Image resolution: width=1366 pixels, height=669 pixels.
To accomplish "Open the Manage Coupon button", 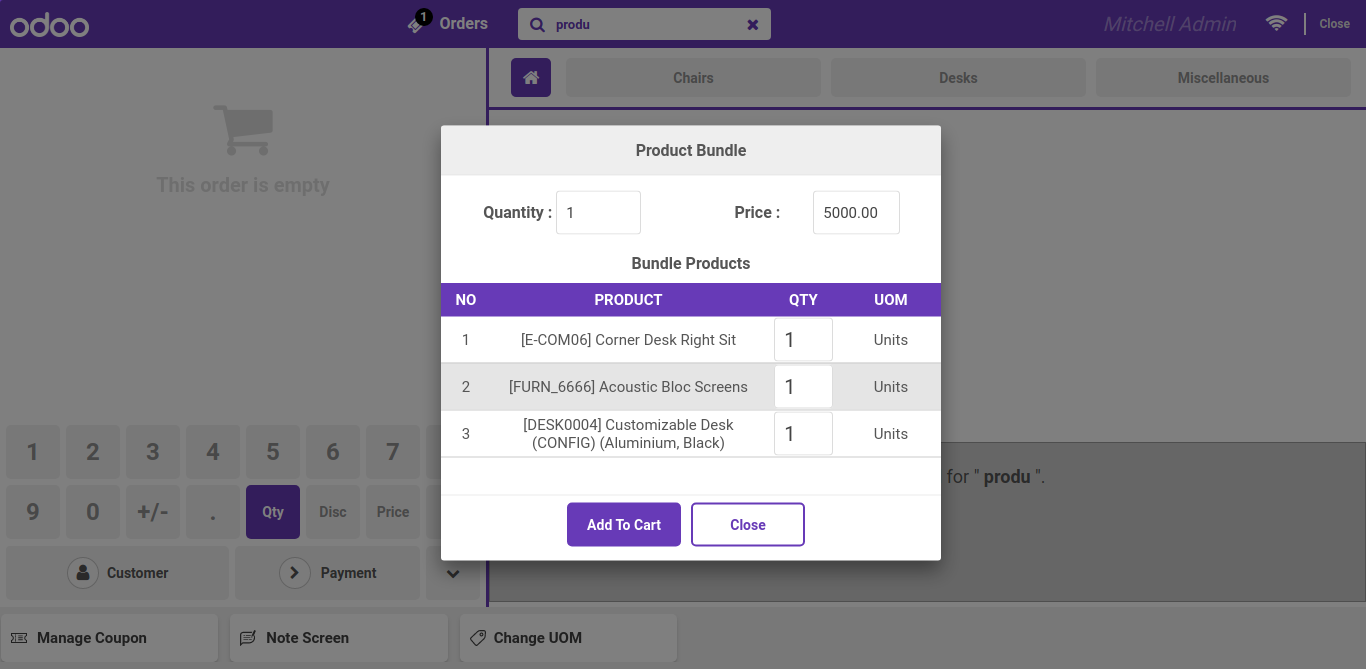I will 110,638.
